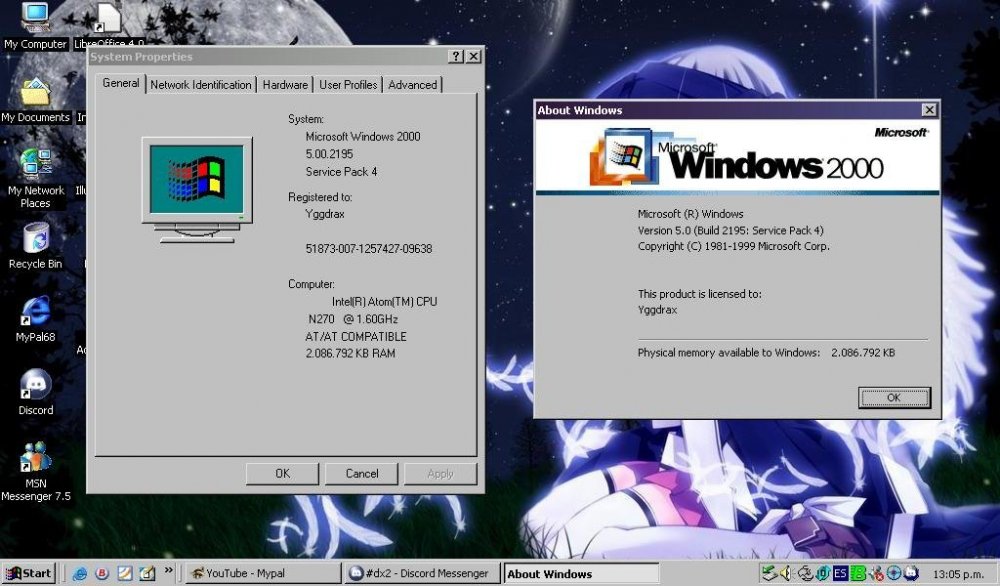
Task: Switch to the Hardware tab
Action: pos(285,85)
